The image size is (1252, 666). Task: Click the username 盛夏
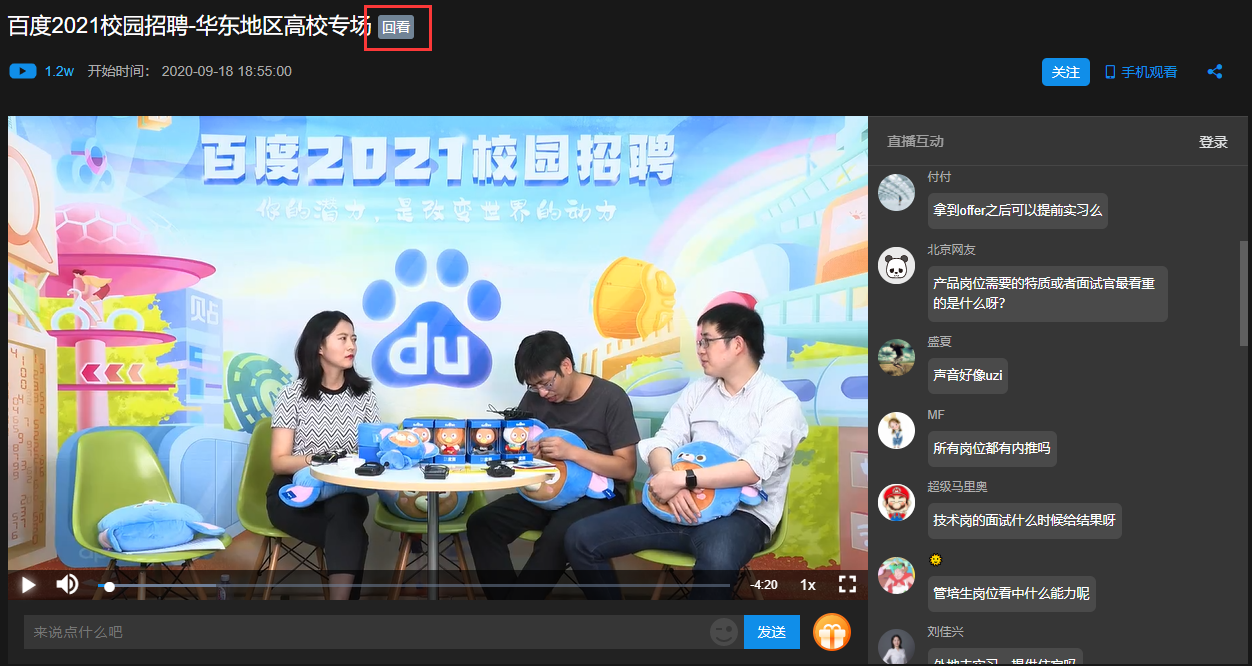[939, 342]
